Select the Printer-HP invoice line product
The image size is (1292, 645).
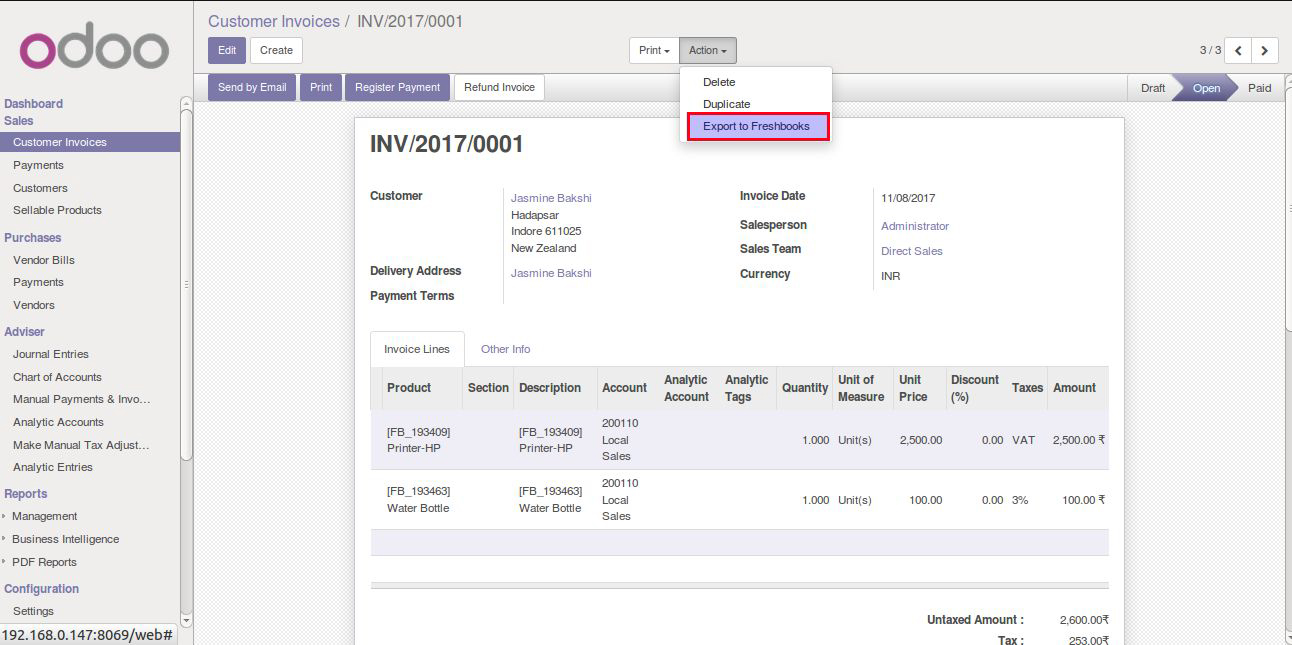pos(419,440)
